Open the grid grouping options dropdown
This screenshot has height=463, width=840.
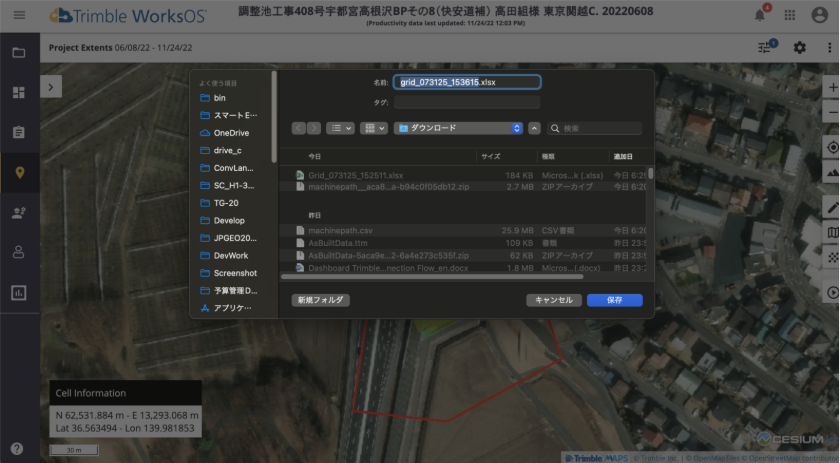[x=375, y=128]
